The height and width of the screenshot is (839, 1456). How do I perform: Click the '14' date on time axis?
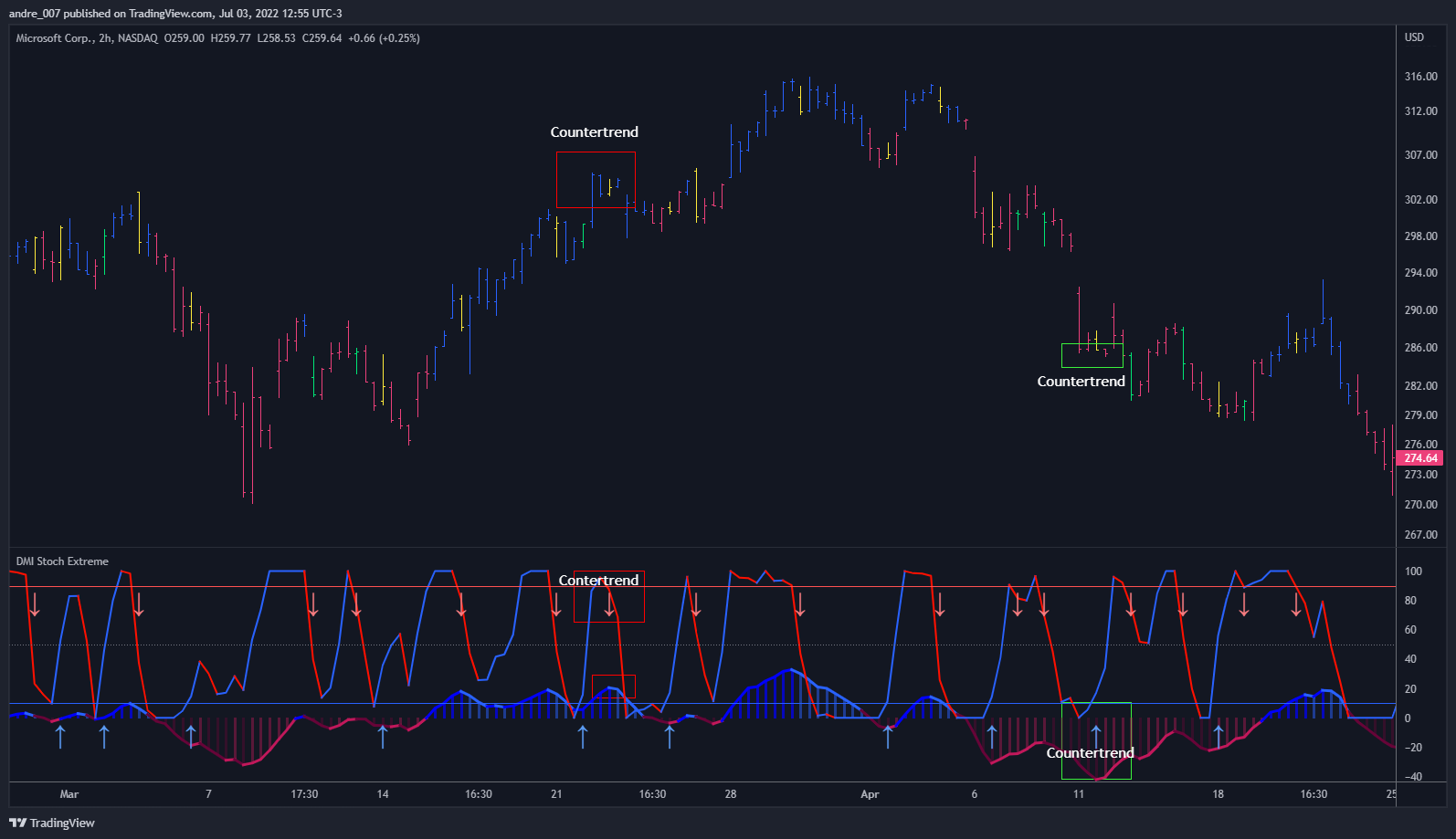click(383, 794)
